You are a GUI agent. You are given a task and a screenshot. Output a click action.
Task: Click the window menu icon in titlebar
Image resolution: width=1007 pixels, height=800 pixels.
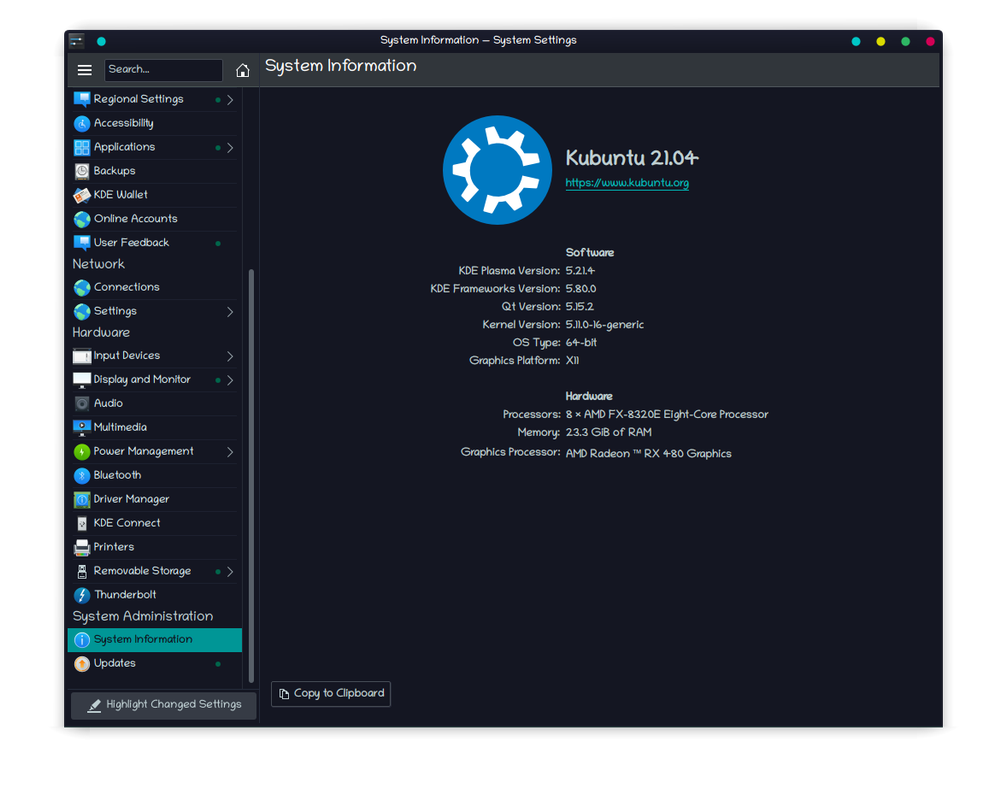(76, 41)
